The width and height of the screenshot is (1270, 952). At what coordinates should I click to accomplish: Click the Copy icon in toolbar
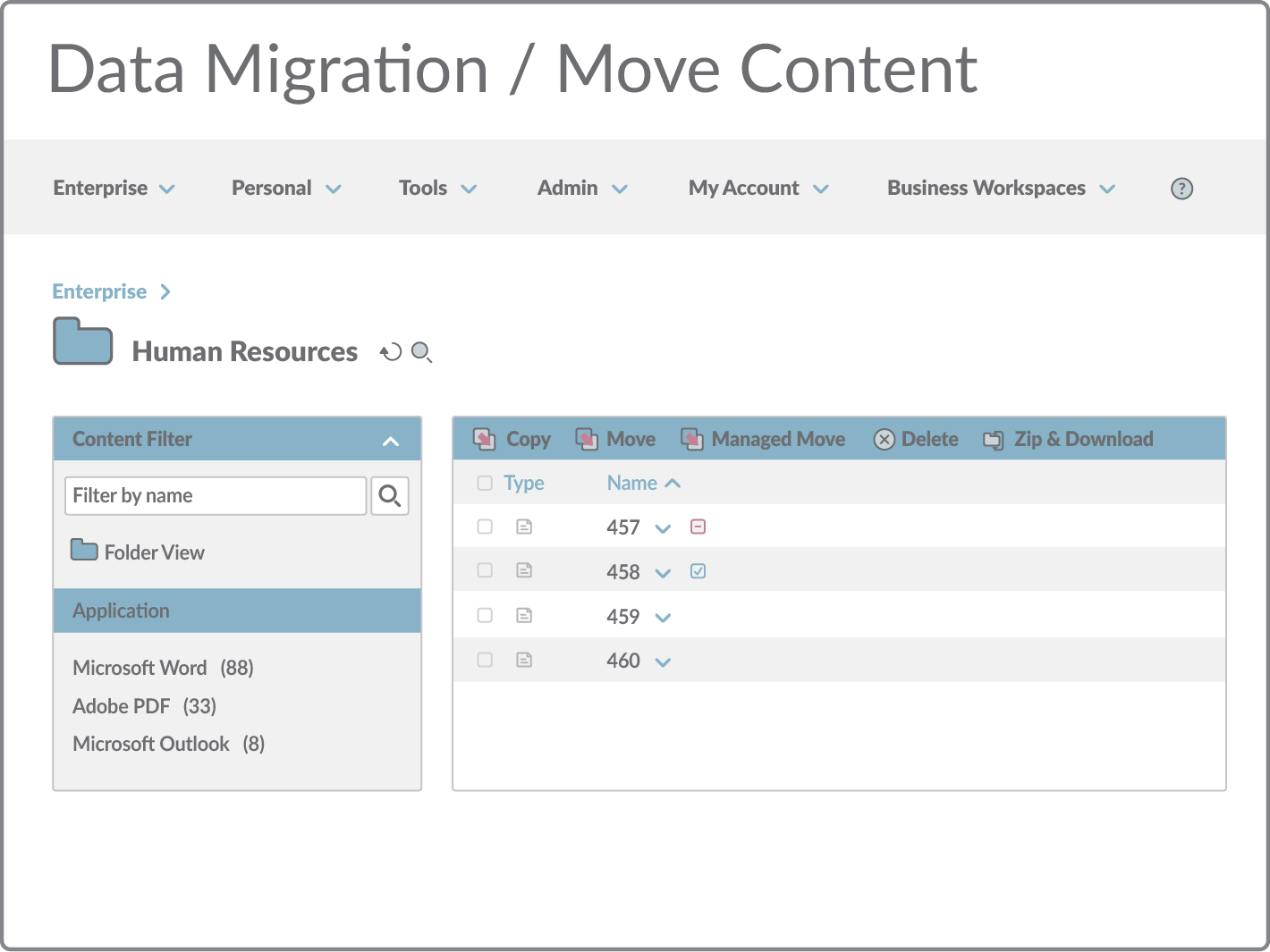[x=484, y=439]
